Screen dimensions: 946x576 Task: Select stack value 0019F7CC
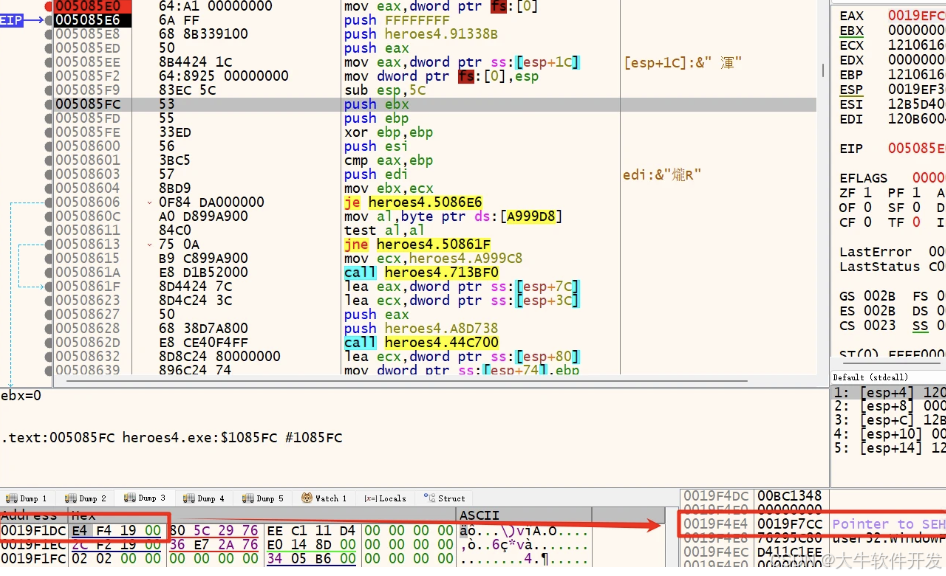[x=789, y=524]
